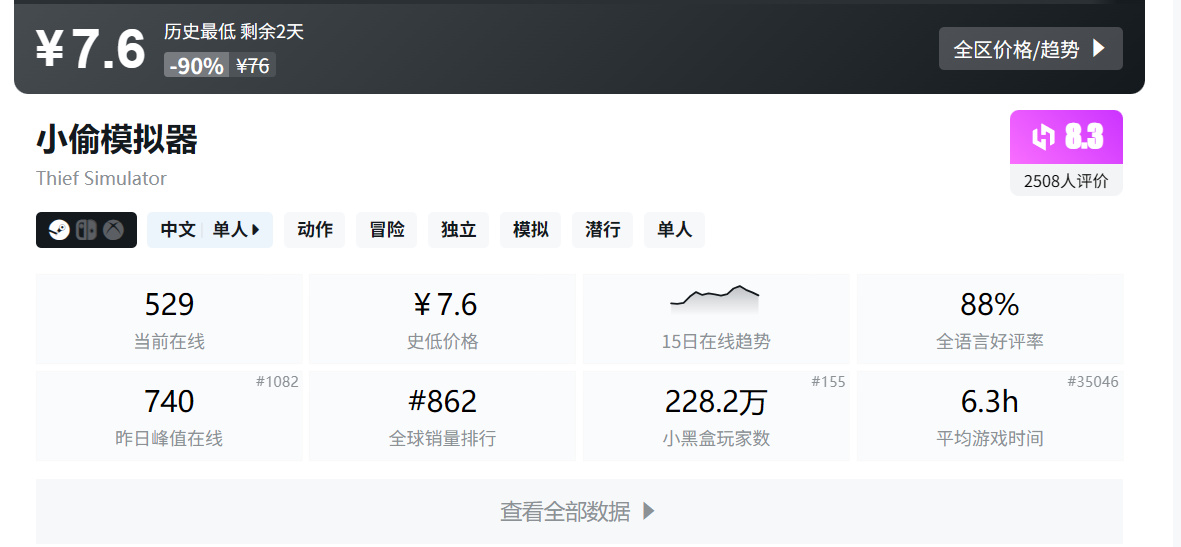Click the 8.3 rating score

pos(1085,137)
